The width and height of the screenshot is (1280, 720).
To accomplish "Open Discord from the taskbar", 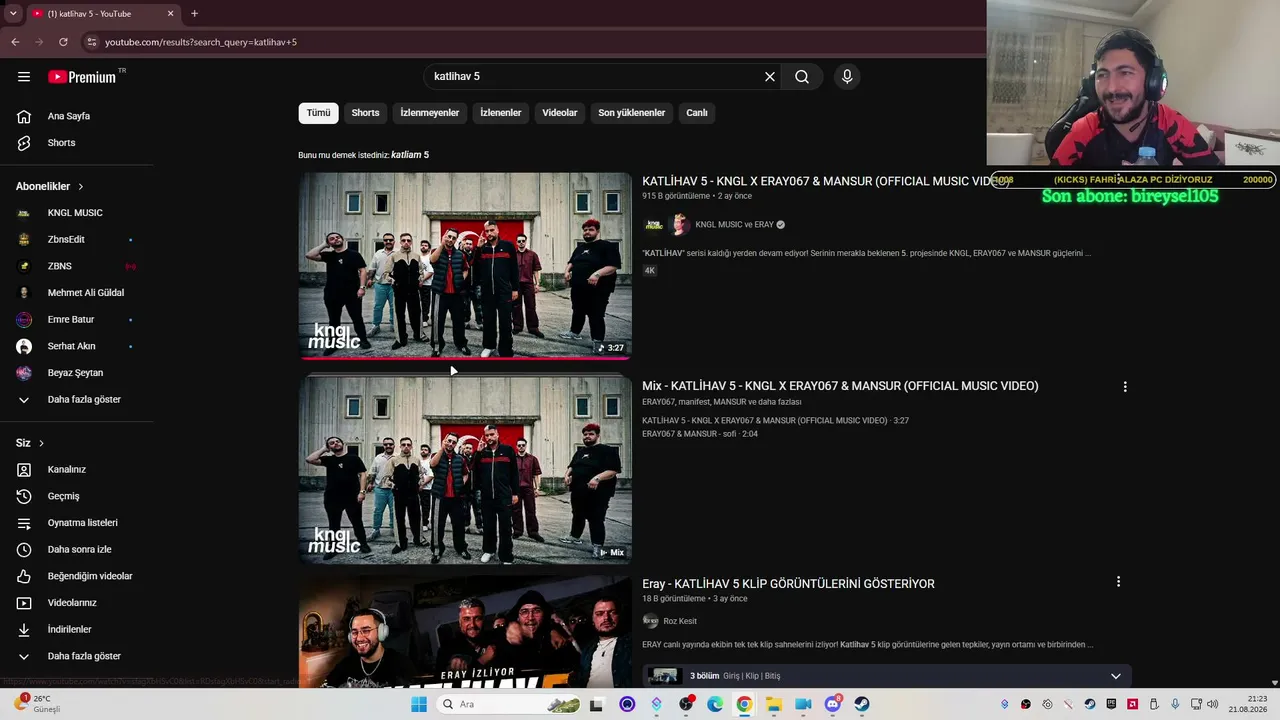I will [x=833, y=704].
